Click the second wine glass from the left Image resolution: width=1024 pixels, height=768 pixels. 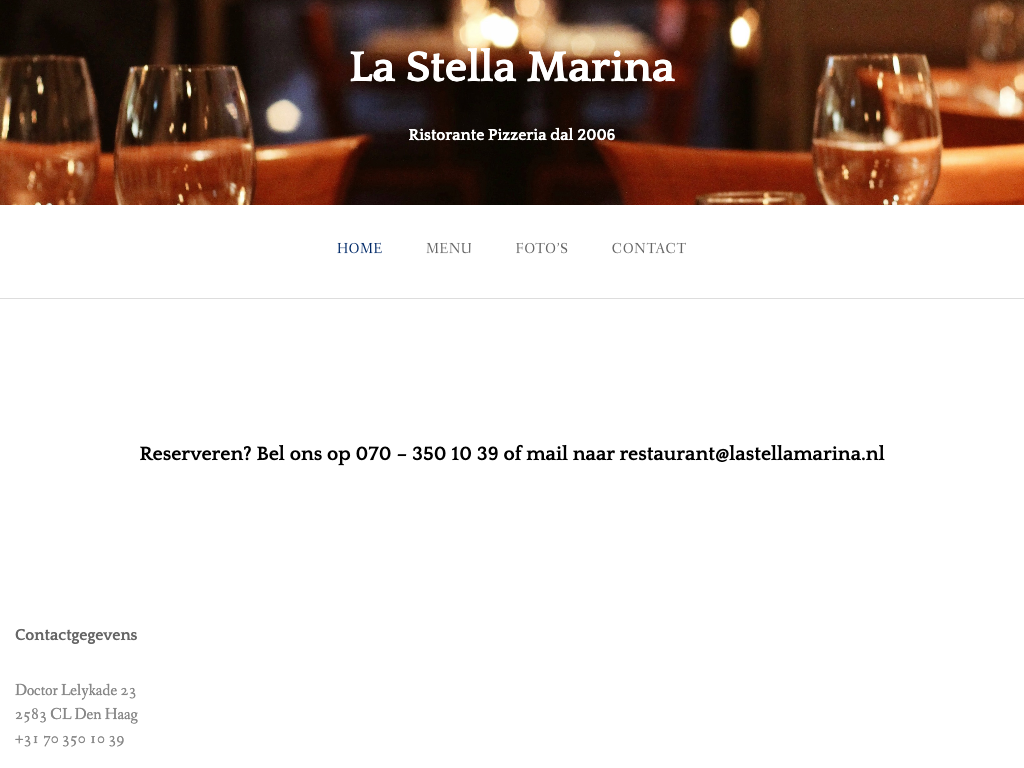tap(185, 135)
